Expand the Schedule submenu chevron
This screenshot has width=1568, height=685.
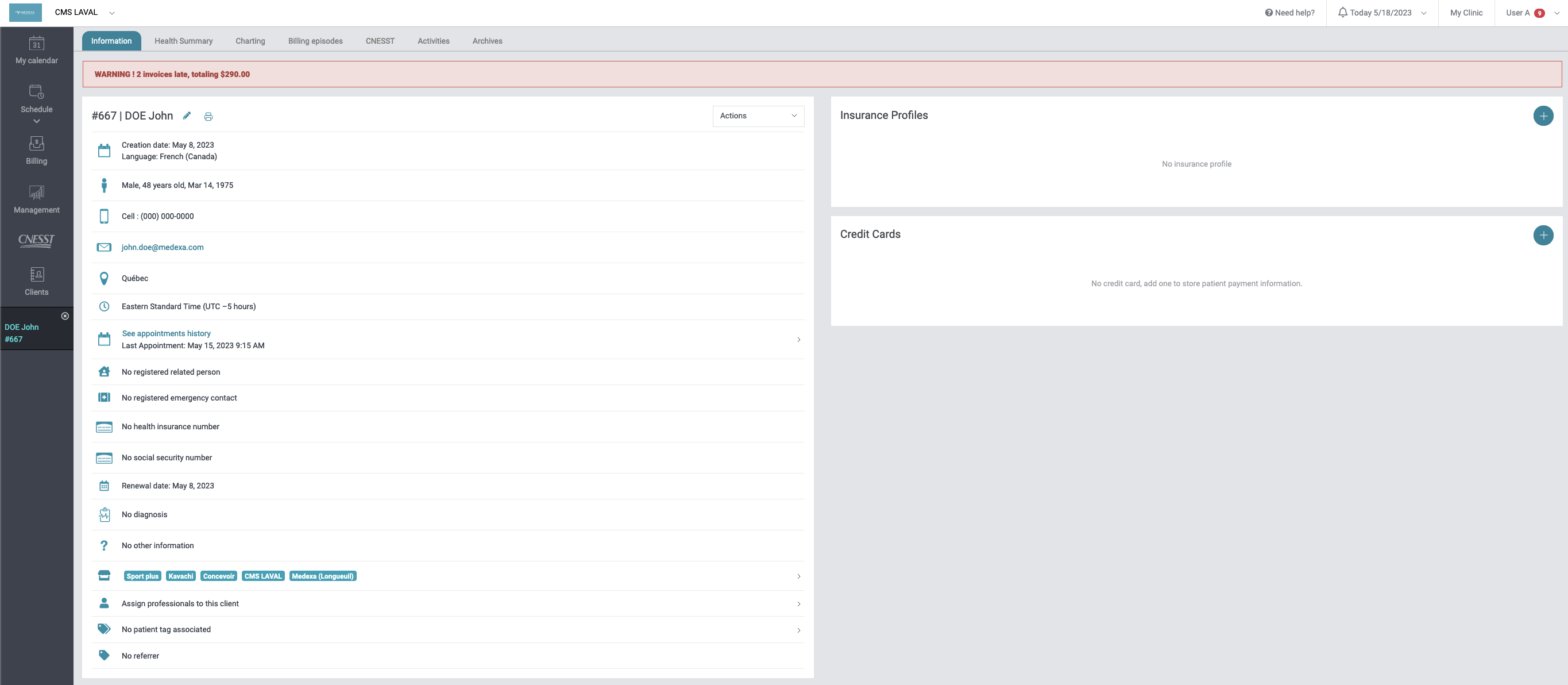[x=37, y=121]
